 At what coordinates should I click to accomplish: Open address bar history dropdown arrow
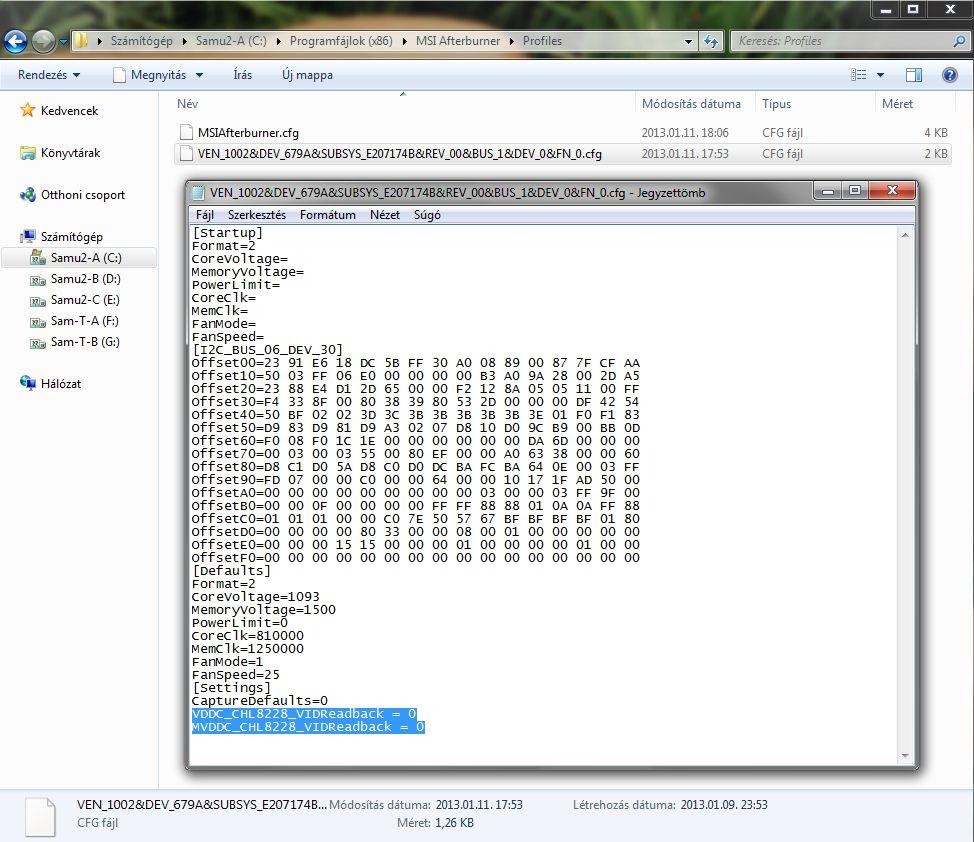tap(688, 42)
